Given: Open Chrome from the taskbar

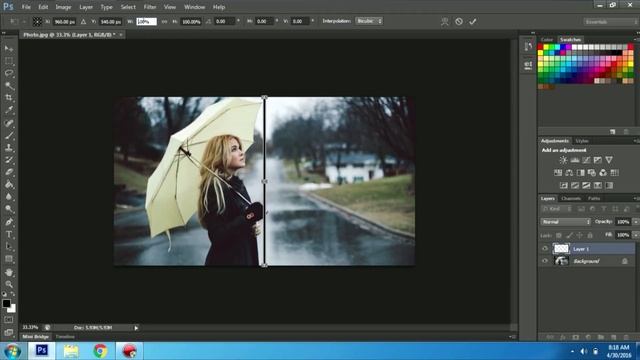Looking at the screenshot, I should 100,351.
